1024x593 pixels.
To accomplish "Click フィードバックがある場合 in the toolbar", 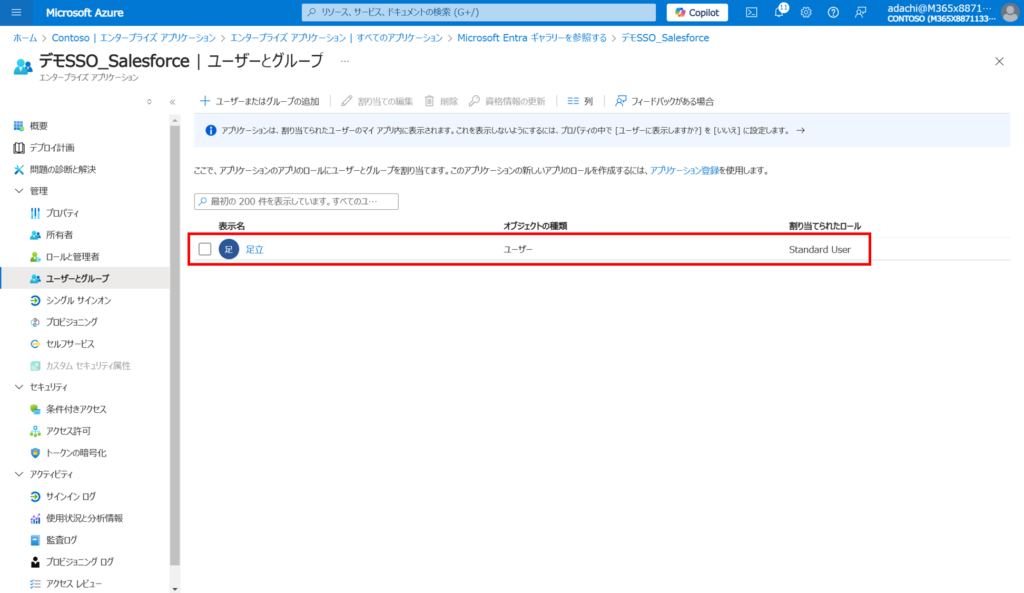I will tap(664, 101).
